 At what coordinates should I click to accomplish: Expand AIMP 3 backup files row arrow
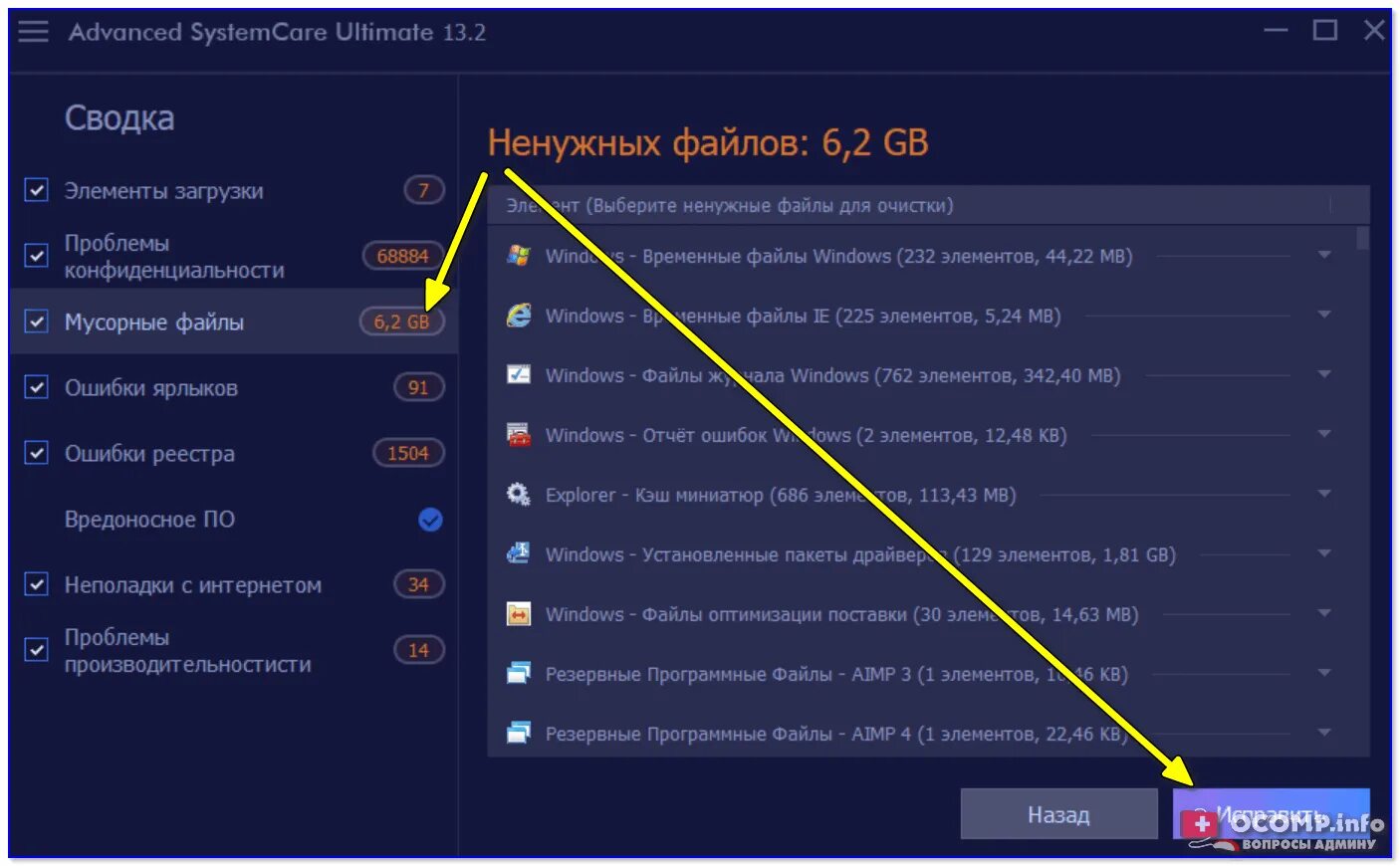(1324, 673)
